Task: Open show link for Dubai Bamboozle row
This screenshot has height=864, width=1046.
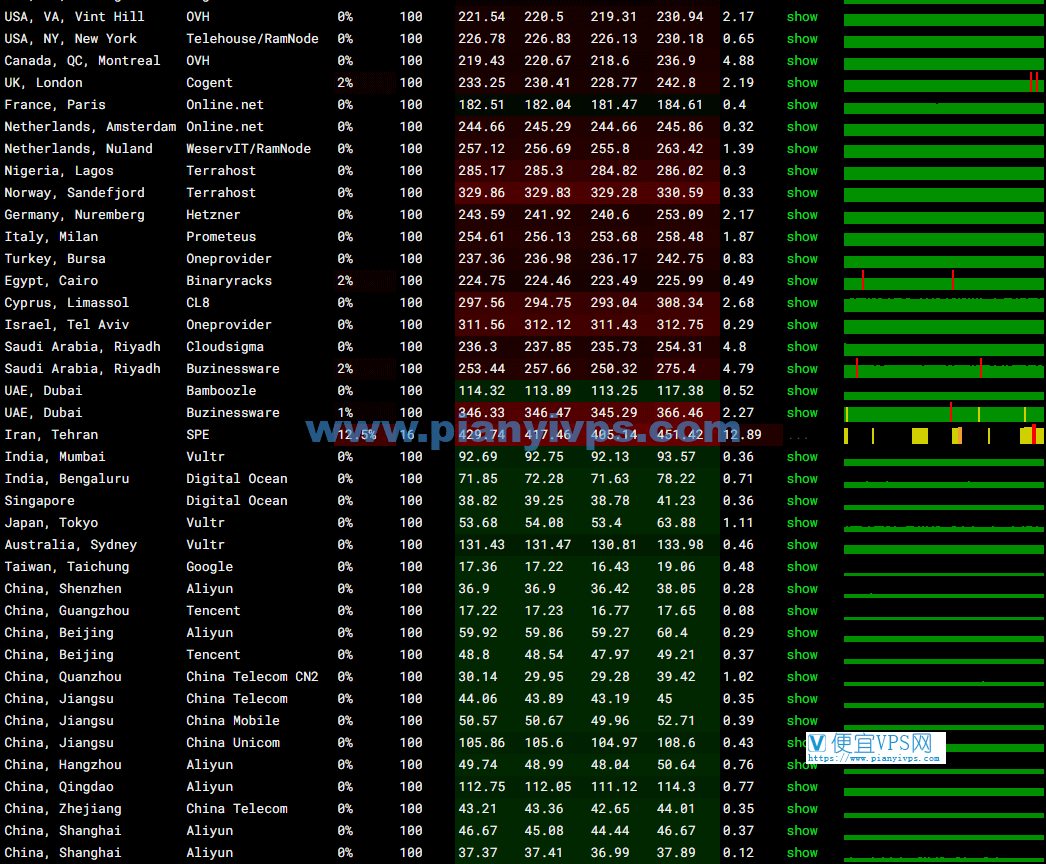Action: [x=802, y=391]
